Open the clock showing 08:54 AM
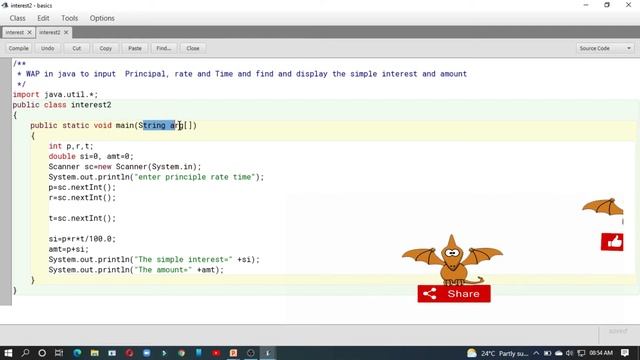640x360 pixels. 601,353
